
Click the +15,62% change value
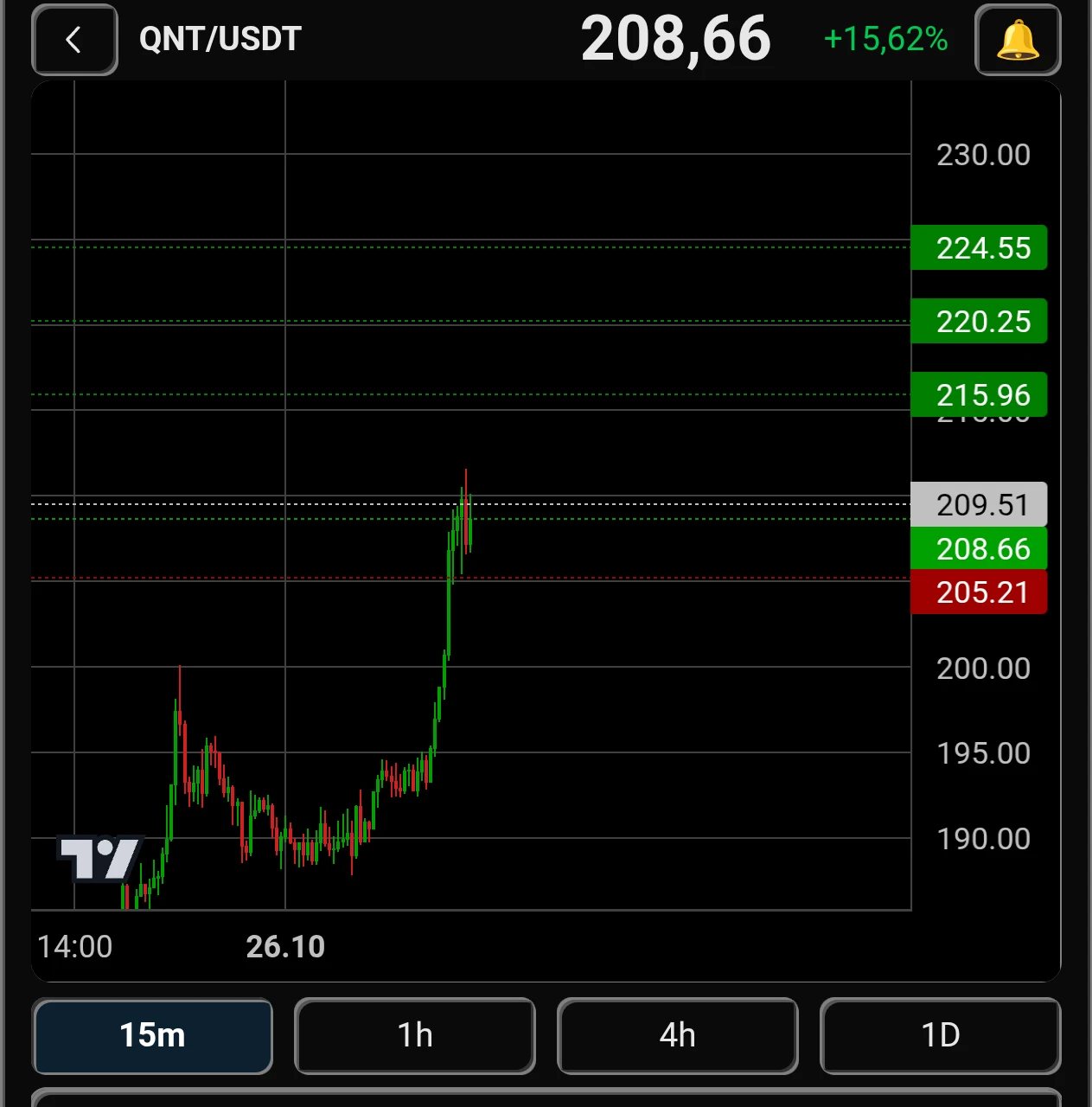[x=885, y=39]
